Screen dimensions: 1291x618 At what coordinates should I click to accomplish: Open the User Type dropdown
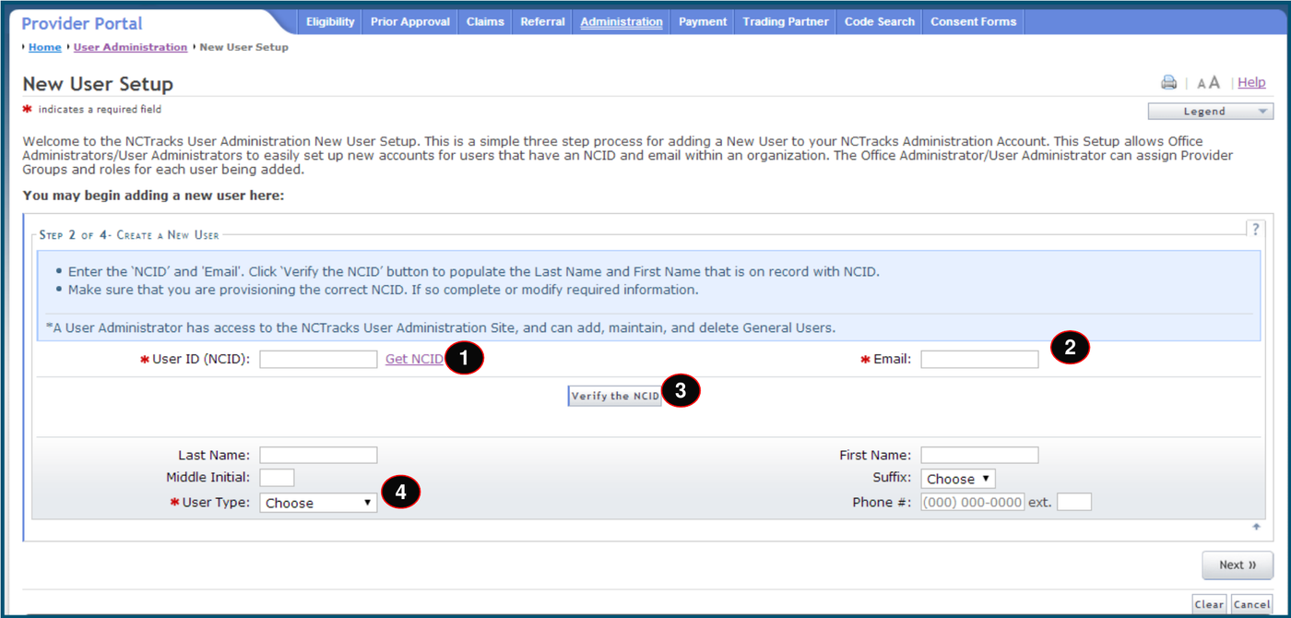[x=318, y=503]
